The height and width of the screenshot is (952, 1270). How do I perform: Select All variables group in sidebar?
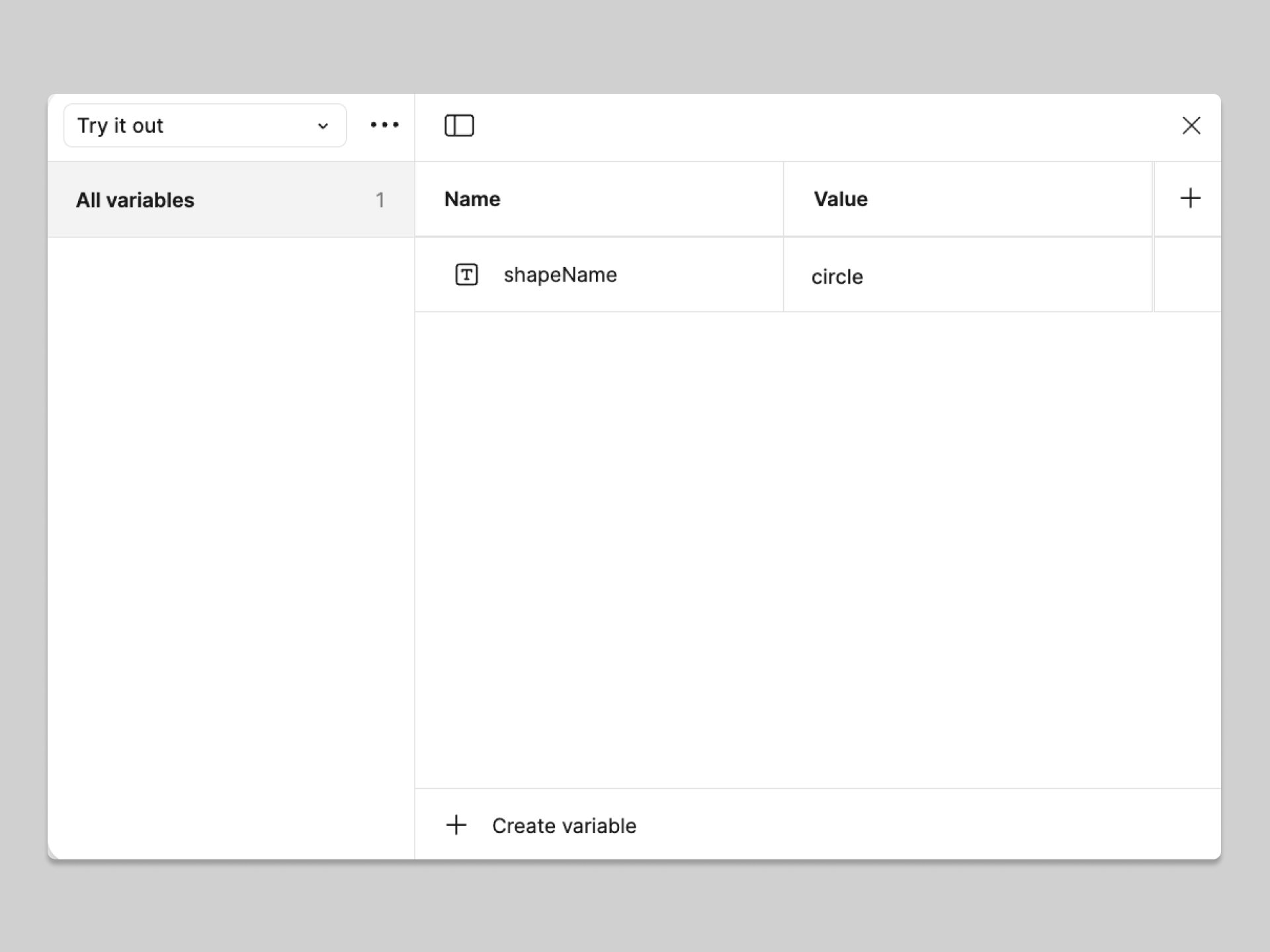(231, 200)
